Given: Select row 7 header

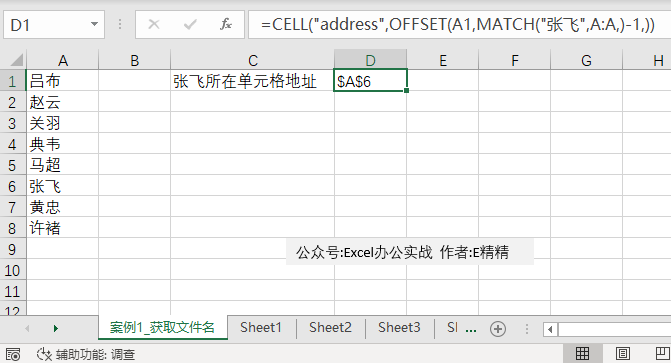Looking at the screenshot, I should [x=12, y=207].
